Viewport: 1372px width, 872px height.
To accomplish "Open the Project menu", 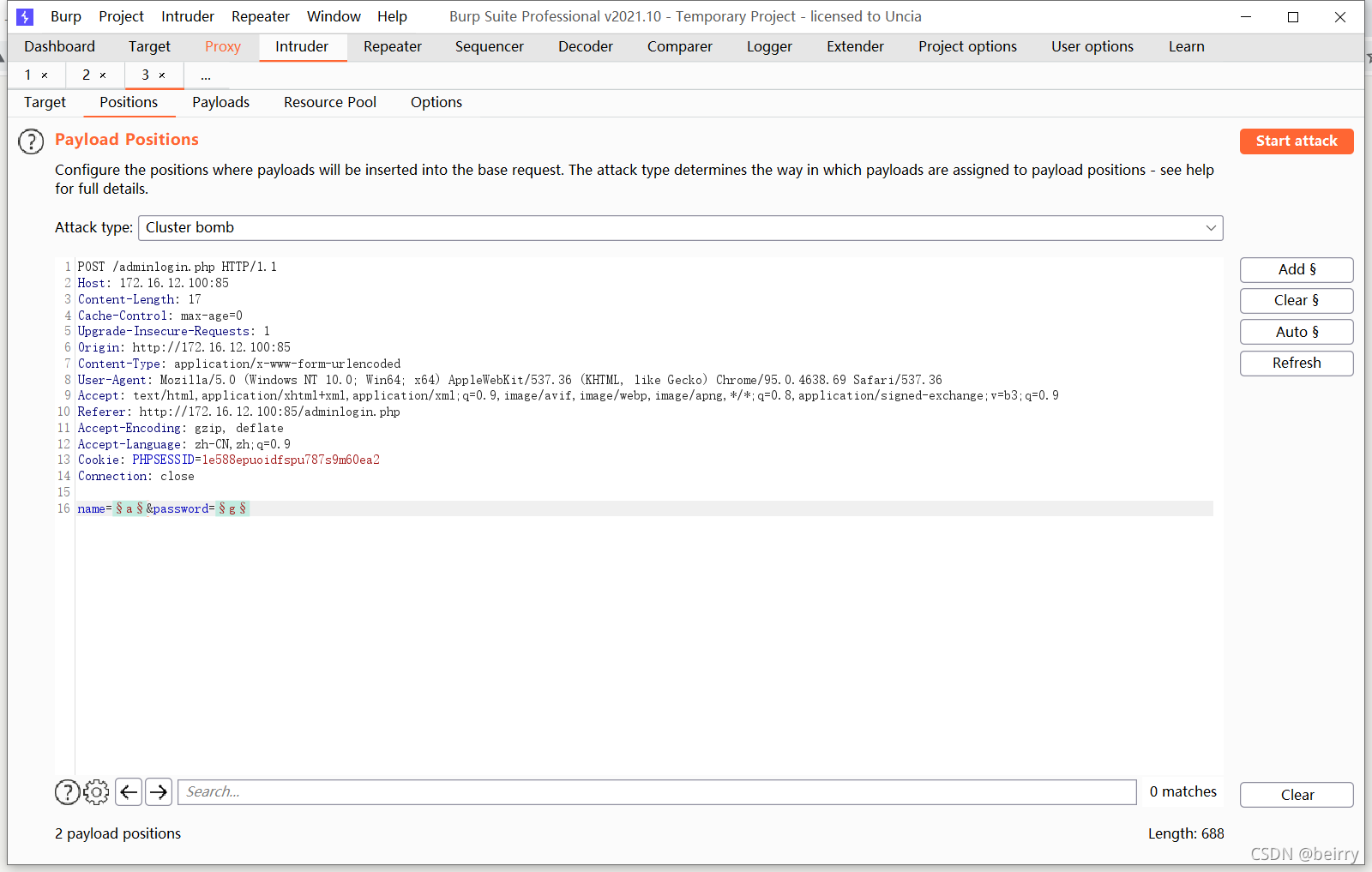I will click(x=121, y=16).
